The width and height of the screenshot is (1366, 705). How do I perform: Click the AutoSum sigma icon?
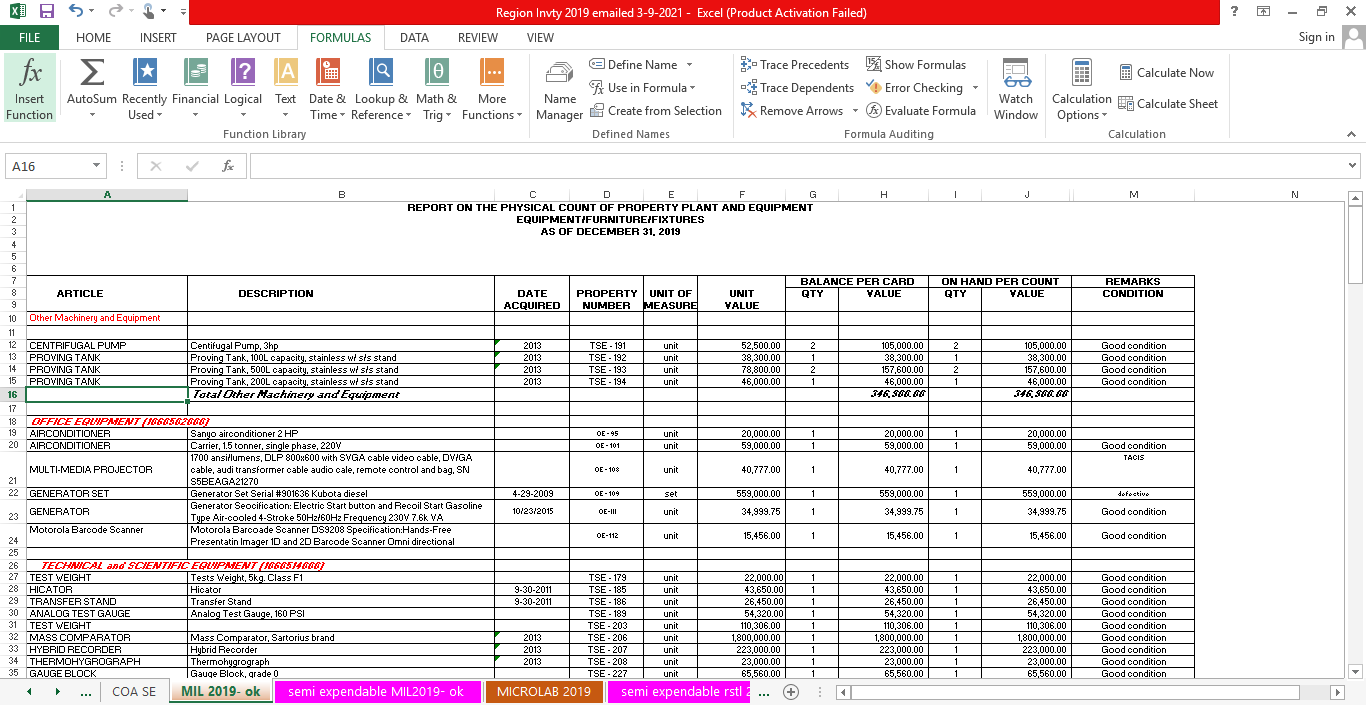[x=92, y=72]
